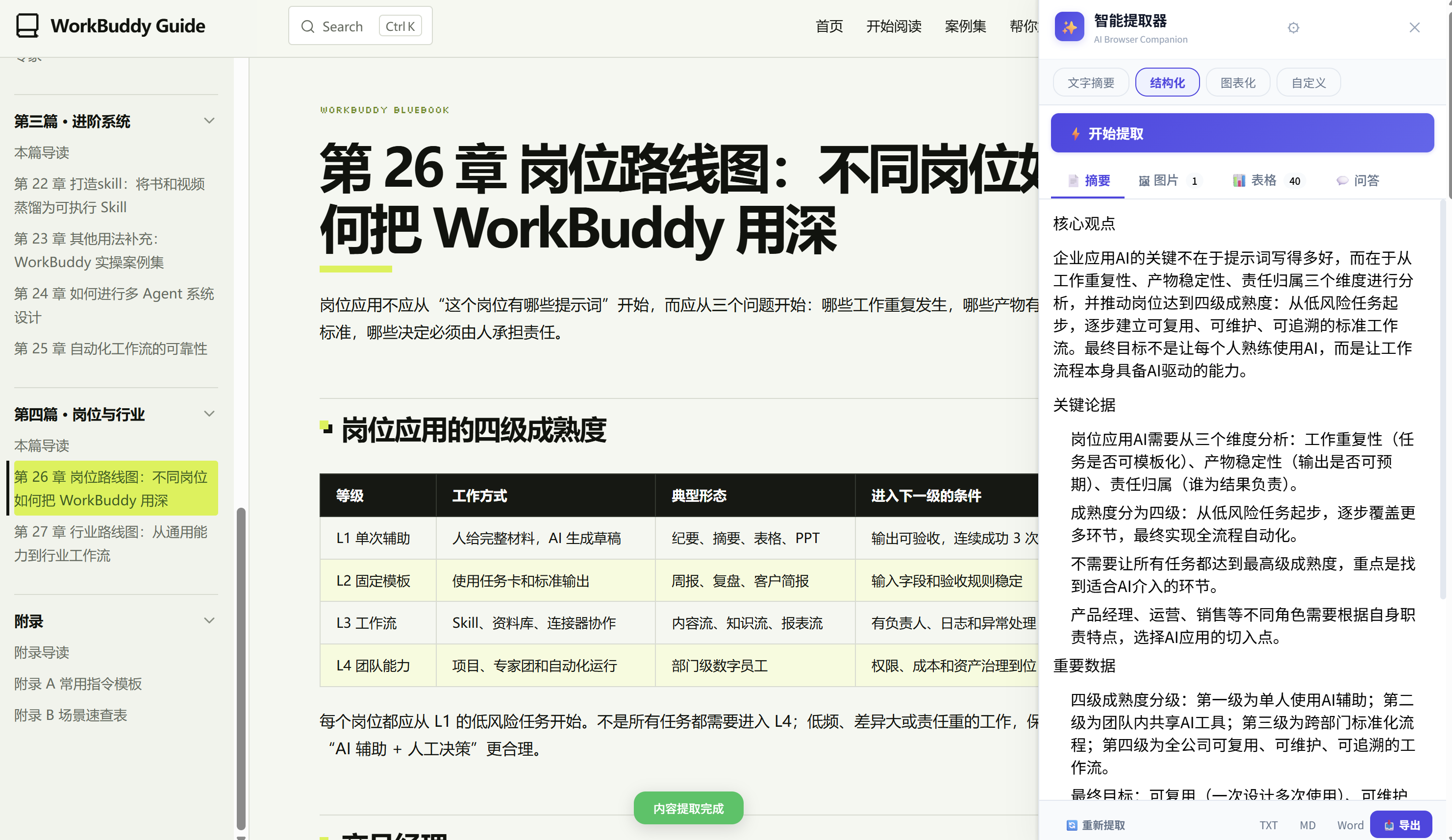Screen dimensions: 1452x840
Task: Open 开始阅读 in the top navigation
Action: coord(893,26)
